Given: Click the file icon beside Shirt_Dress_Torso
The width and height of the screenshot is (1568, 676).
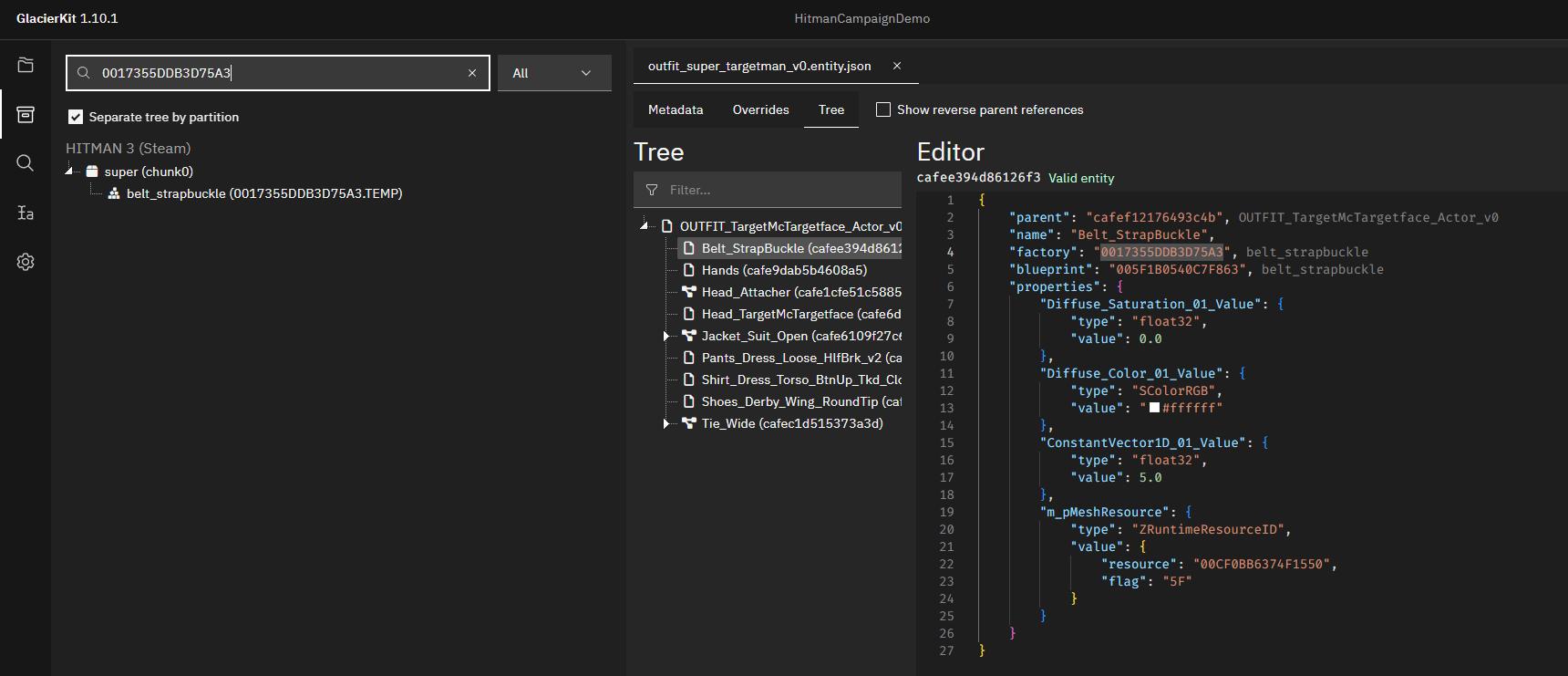Looking at the screenshot, I should 689,380.
